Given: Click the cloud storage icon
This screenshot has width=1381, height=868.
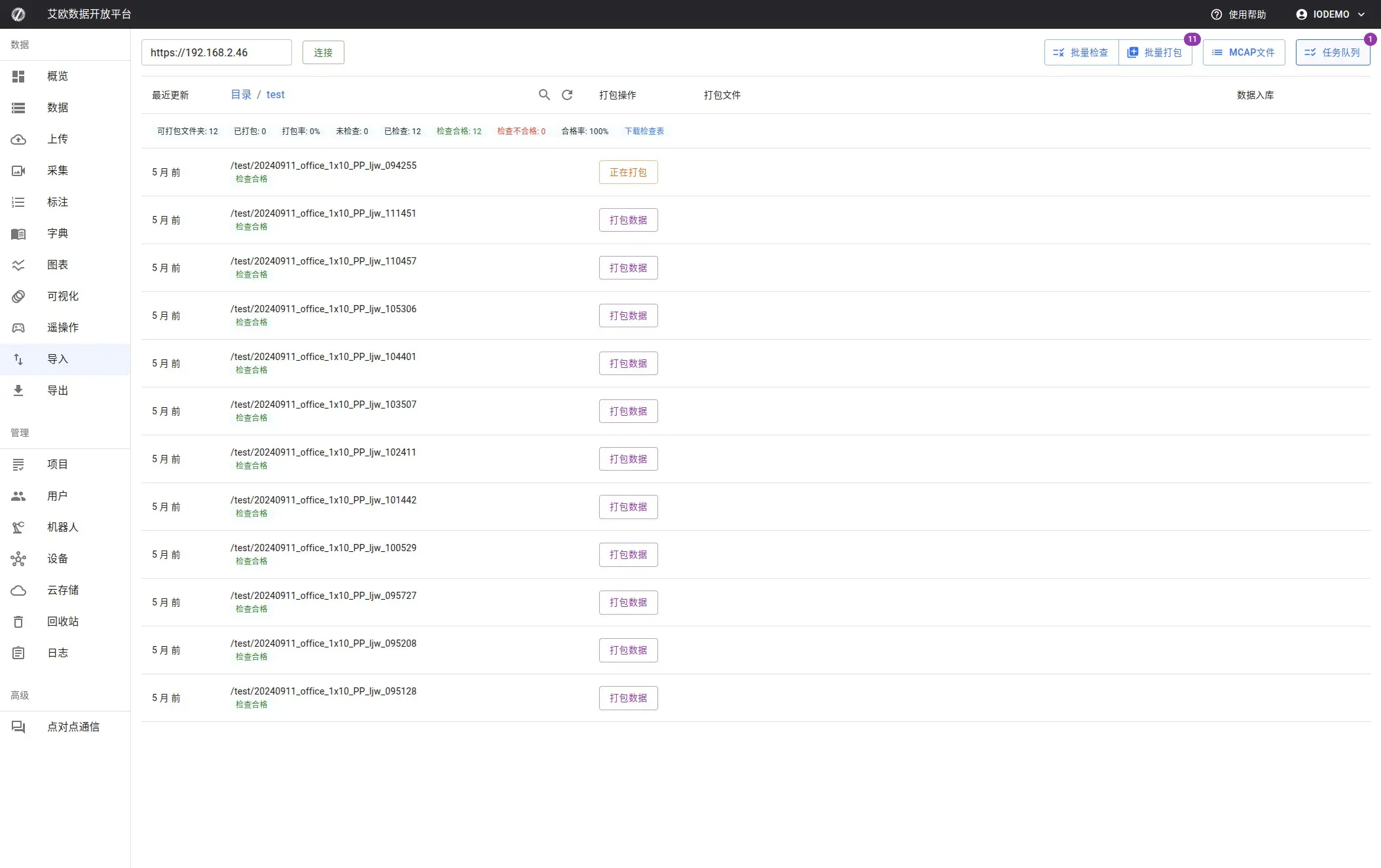Looking at the screenshot, I should (x=18, y=590).
